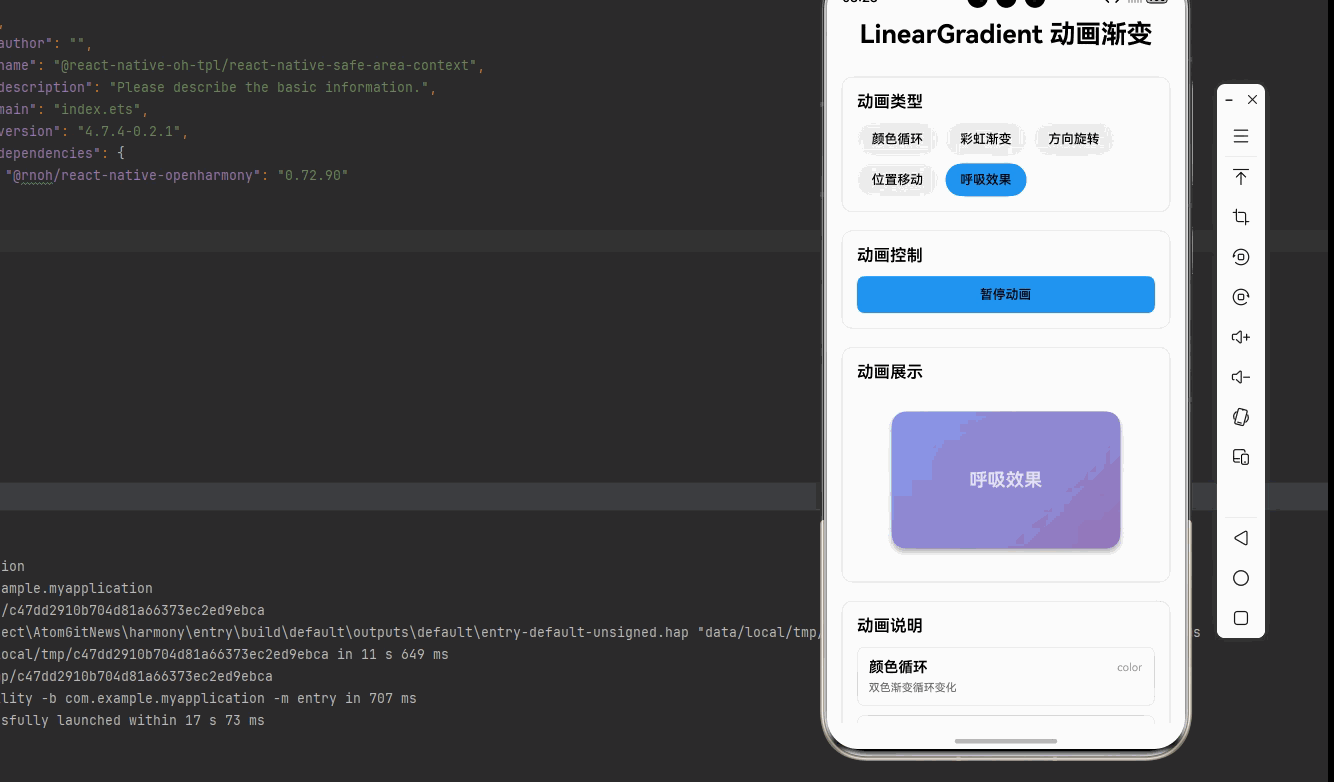Click the @rnoh/react-native-openharmony dependency key
1334x782 pixels.
(x=134, y=175)
